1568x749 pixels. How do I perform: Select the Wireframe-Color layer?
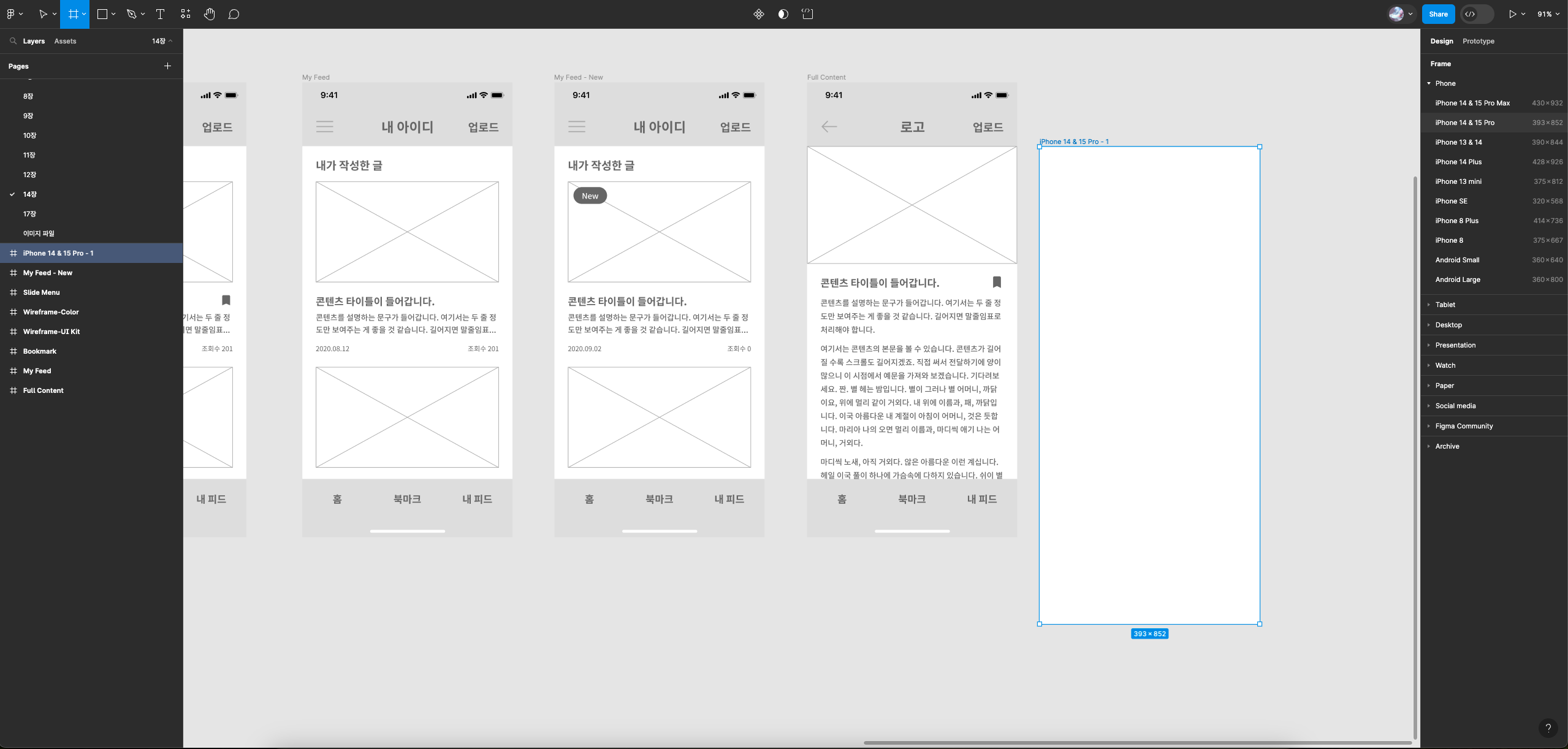click(x=51, y=312)
